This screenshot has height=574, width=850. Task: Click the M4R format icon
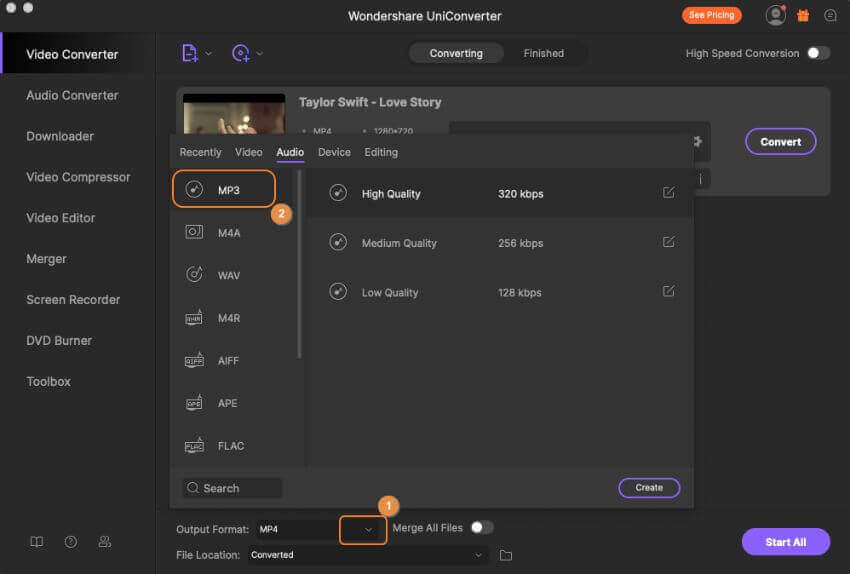tap(194, 317)
